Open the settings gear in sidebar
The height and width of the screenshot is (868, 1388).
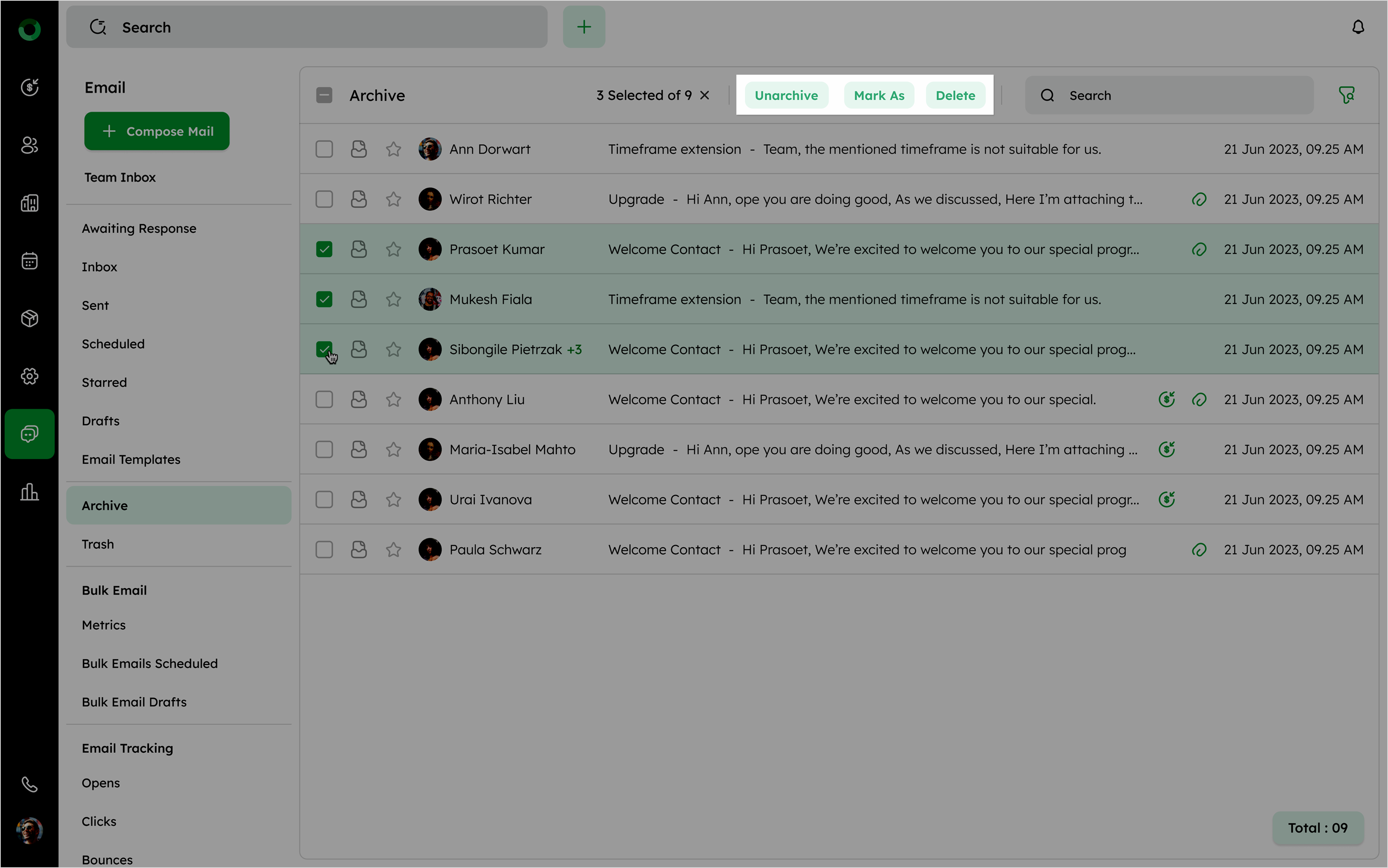(29, 376)
